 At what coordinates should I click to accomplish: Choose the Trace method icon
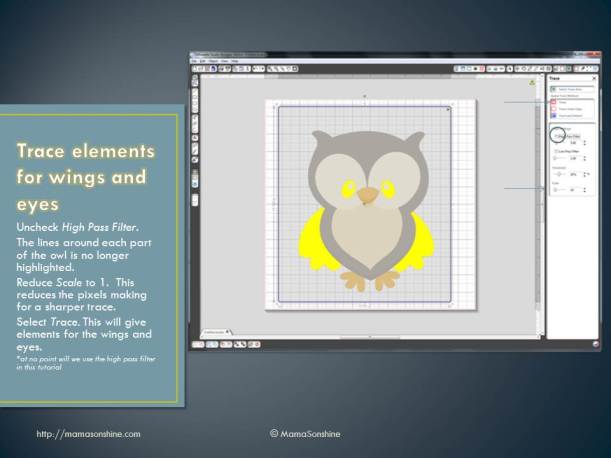pyautogui.click(x=553, y=102)
